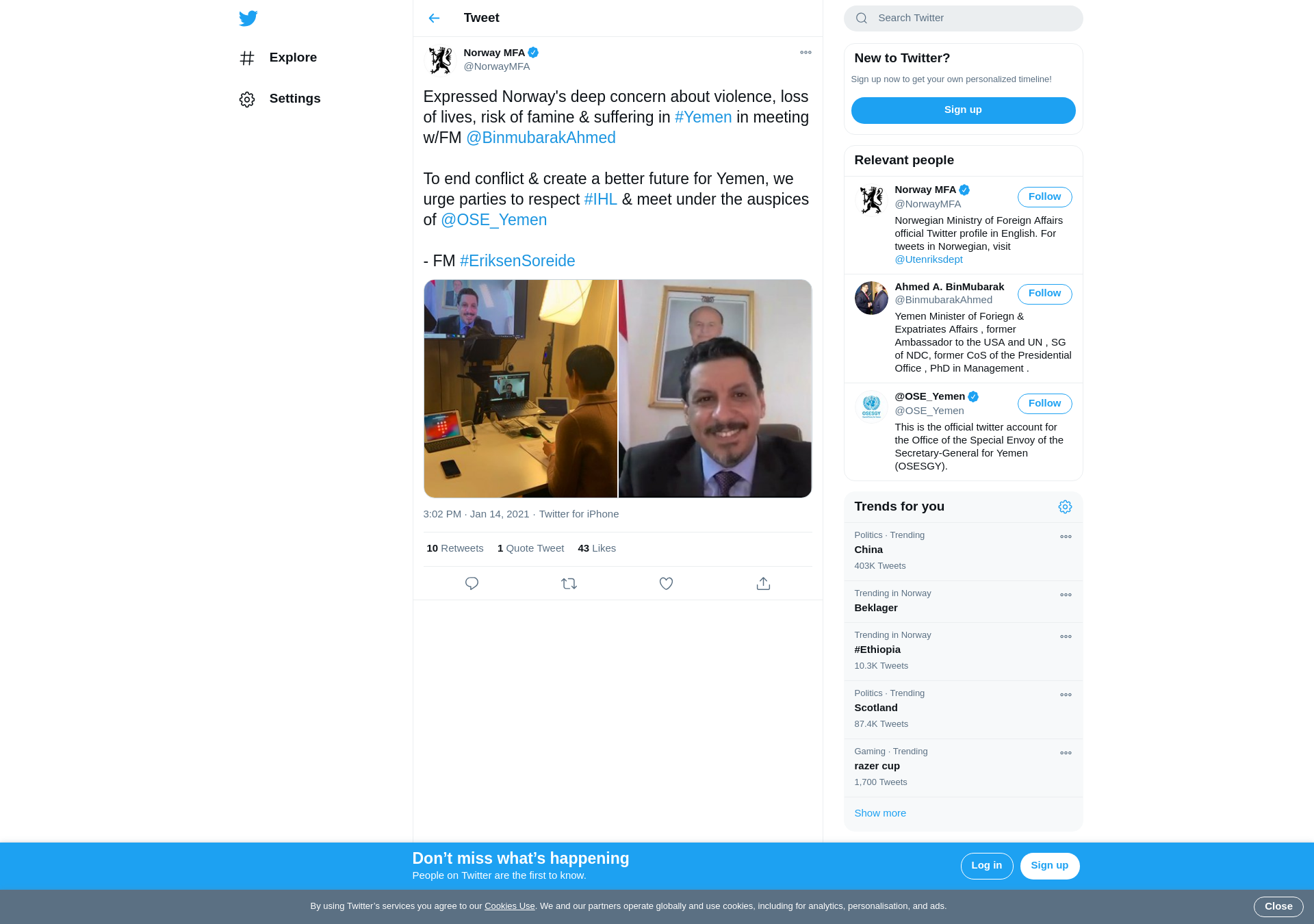Click Log in on bottom banner
Viewport: 1314px width, 924px height.
[x=986, y=866]
